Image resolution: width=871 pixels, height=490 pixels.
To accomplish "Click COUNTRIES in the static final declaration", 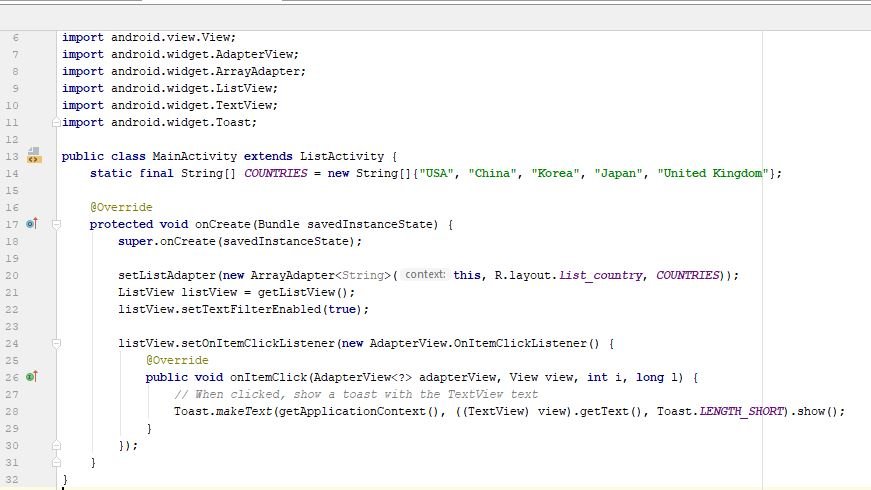I will pos(276,173).
